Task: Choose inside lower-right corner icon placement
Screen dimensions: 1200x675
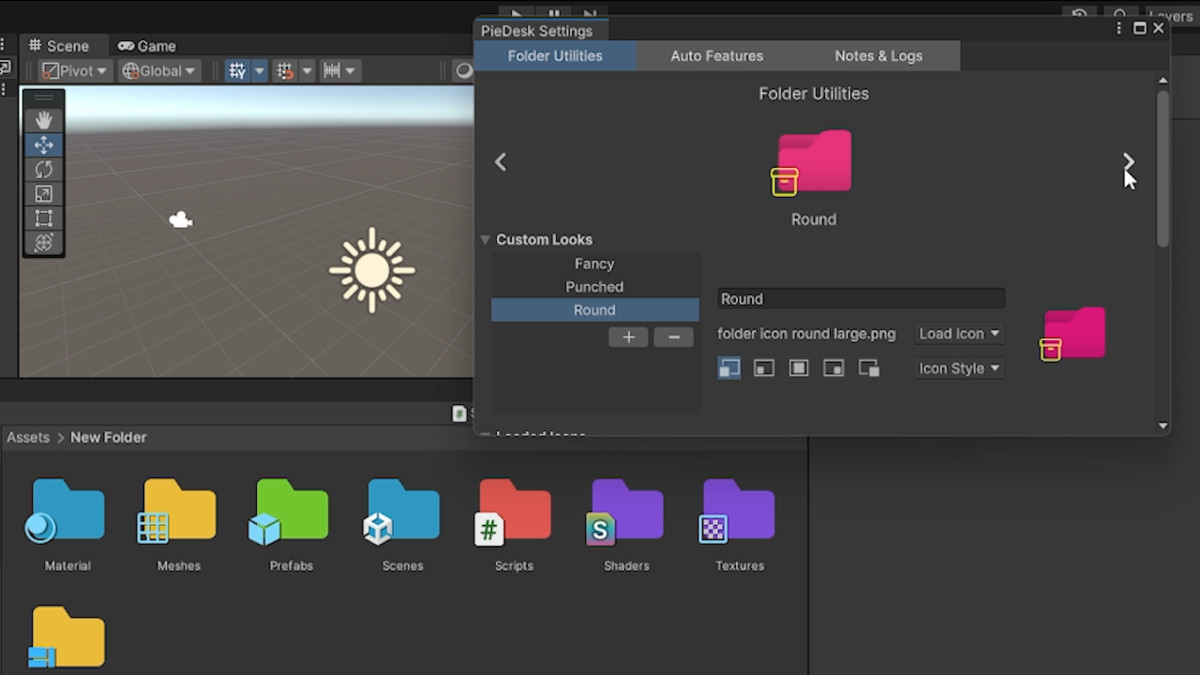Action: (x=833, y=368)
